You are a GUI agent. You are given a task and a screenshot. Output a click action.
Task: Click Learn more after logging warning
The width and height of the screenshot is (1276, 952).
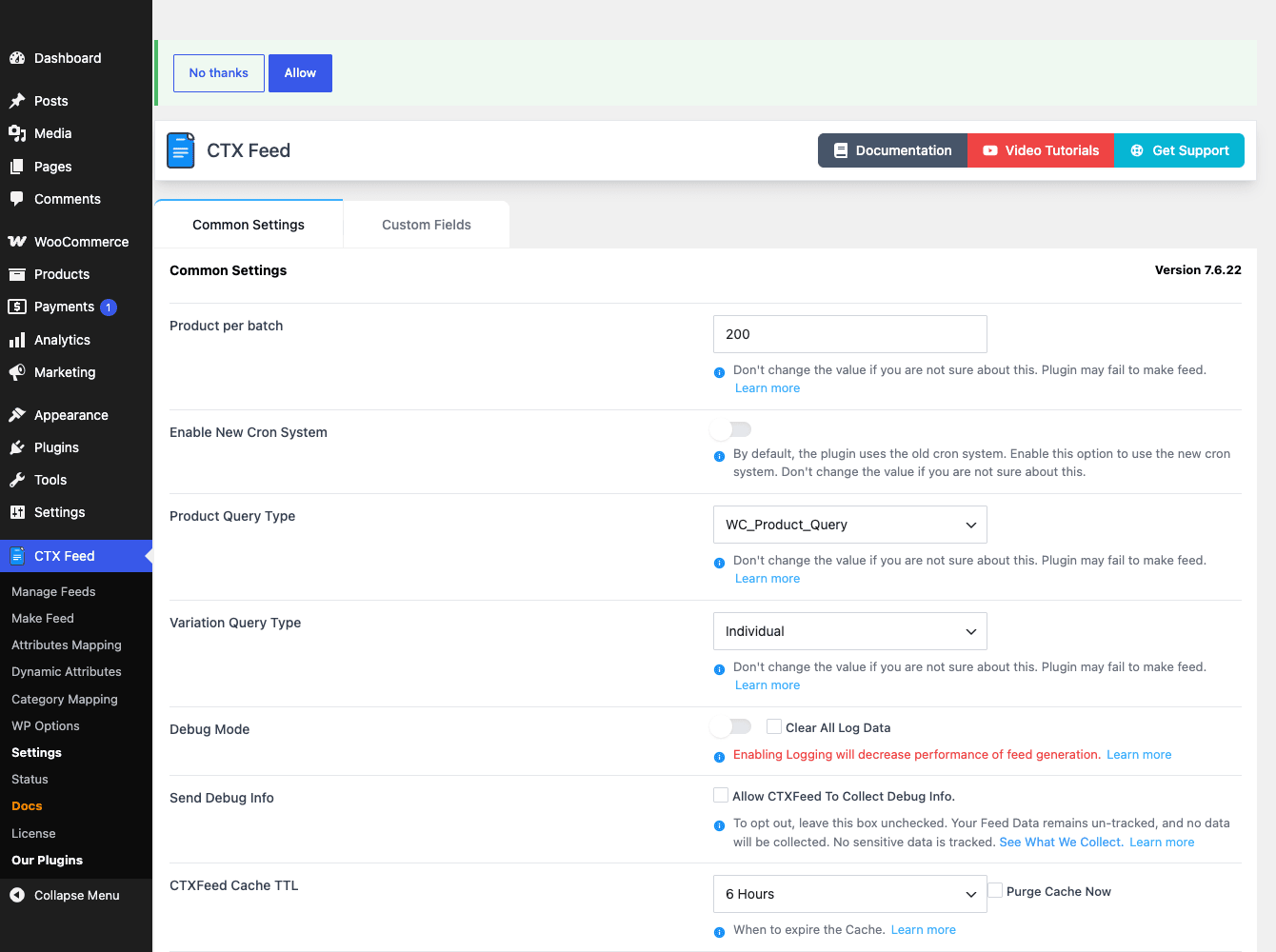click(x=1139, y=755)
